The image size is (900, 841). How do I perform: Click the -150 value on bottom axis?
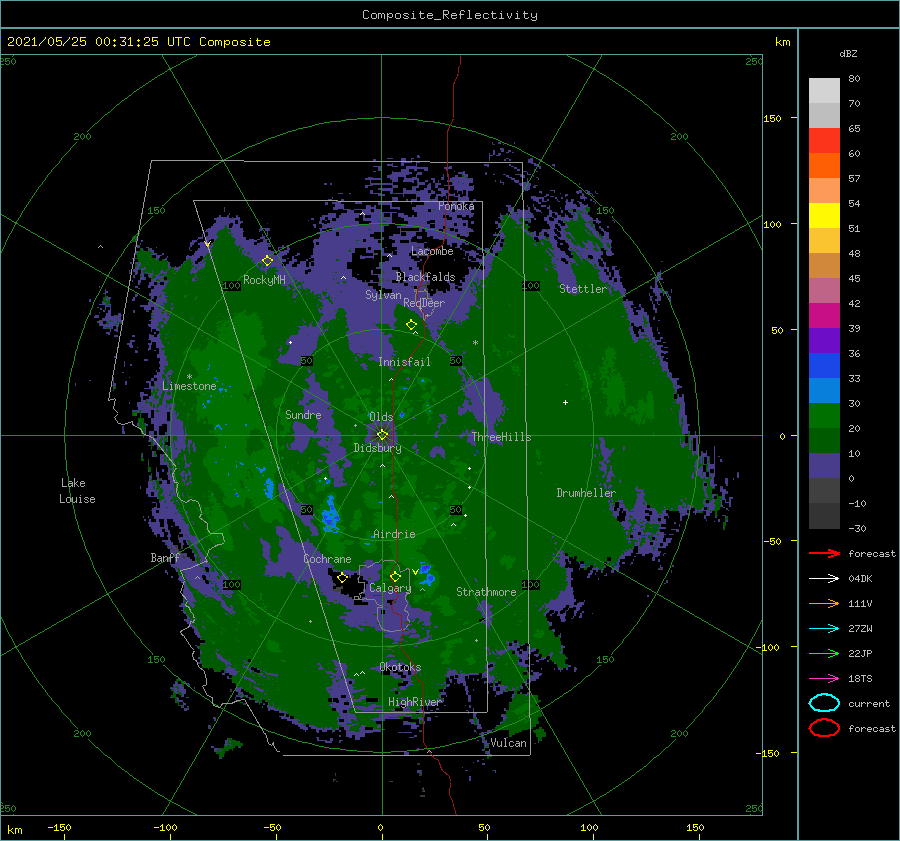pyautogui.click(x=59, y=827)
